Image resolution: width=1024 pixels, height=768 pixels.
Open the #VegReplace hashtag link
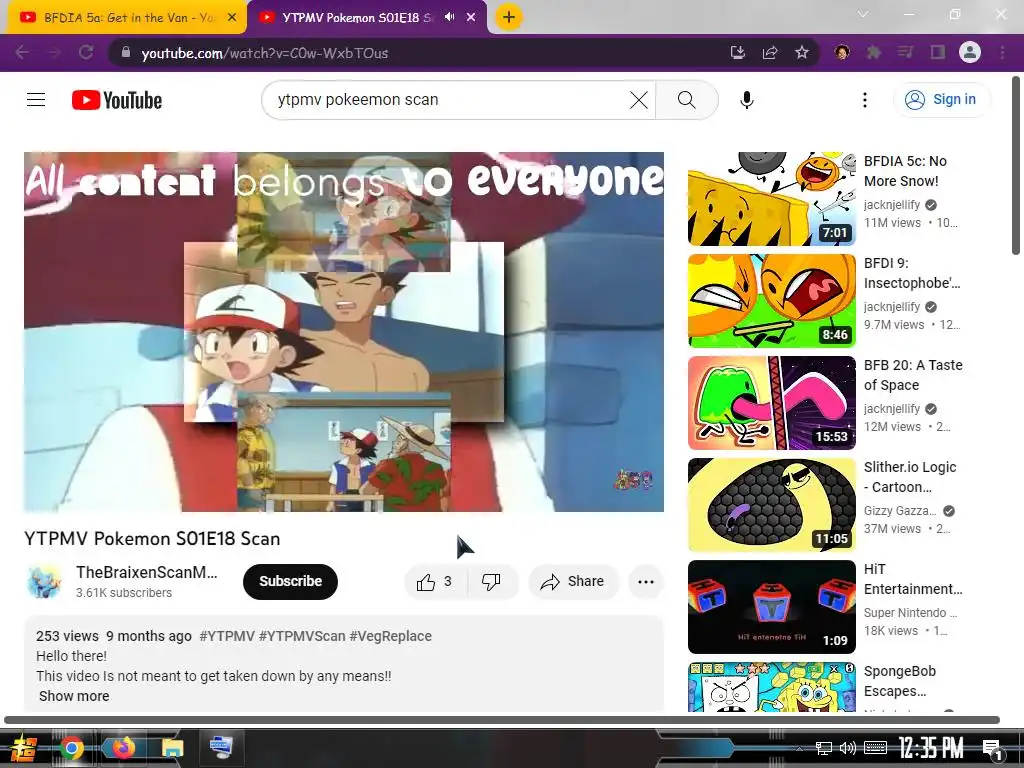click(x=391, y=636)
